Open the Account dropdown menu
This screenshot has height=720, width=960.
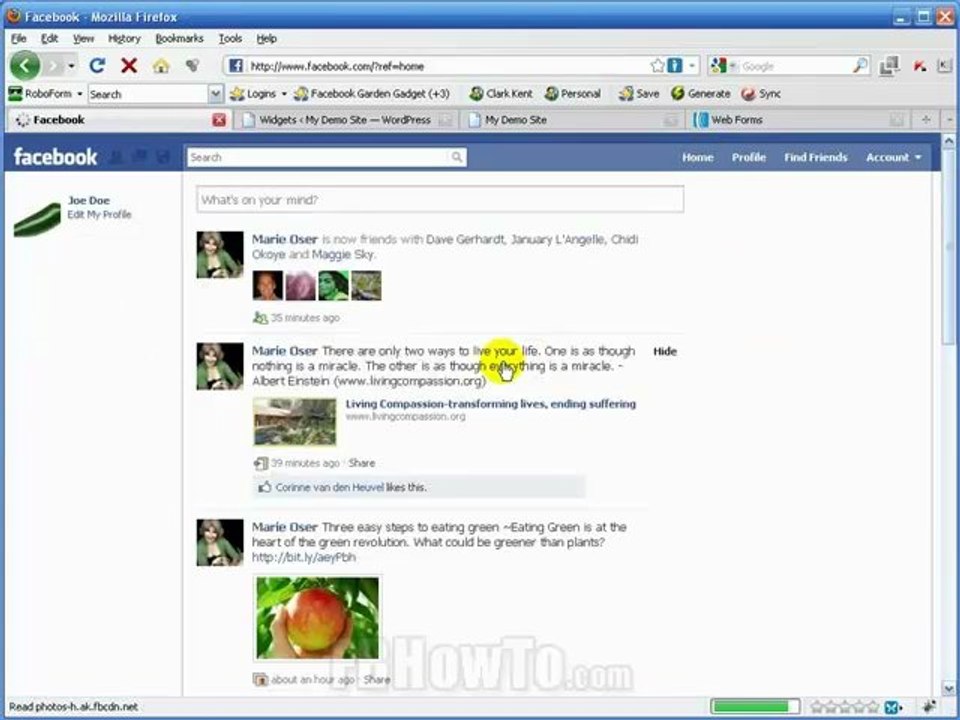(x=893, y=157)
